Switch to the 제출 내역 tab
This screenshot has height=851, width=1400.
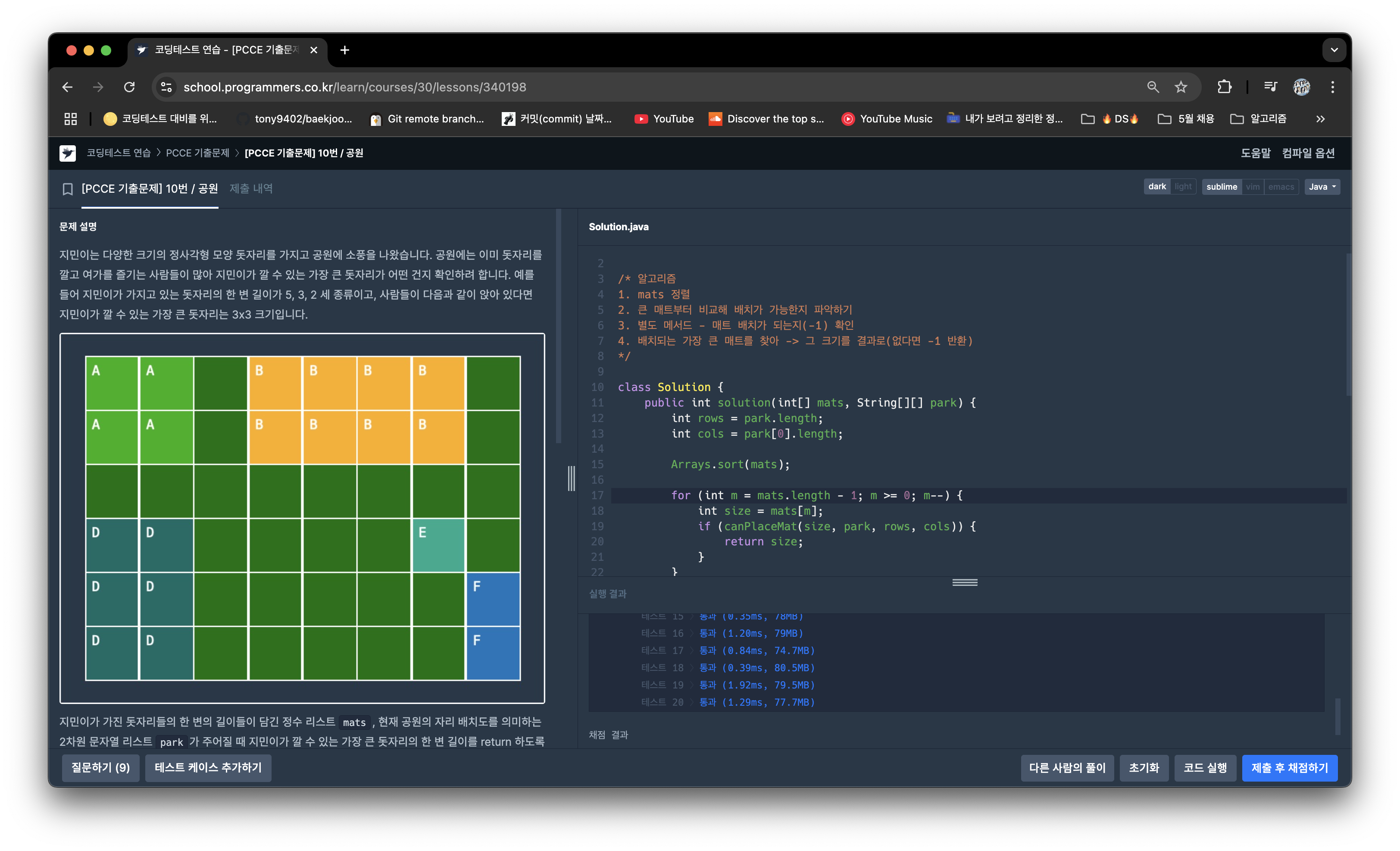[x=250, y=188]
